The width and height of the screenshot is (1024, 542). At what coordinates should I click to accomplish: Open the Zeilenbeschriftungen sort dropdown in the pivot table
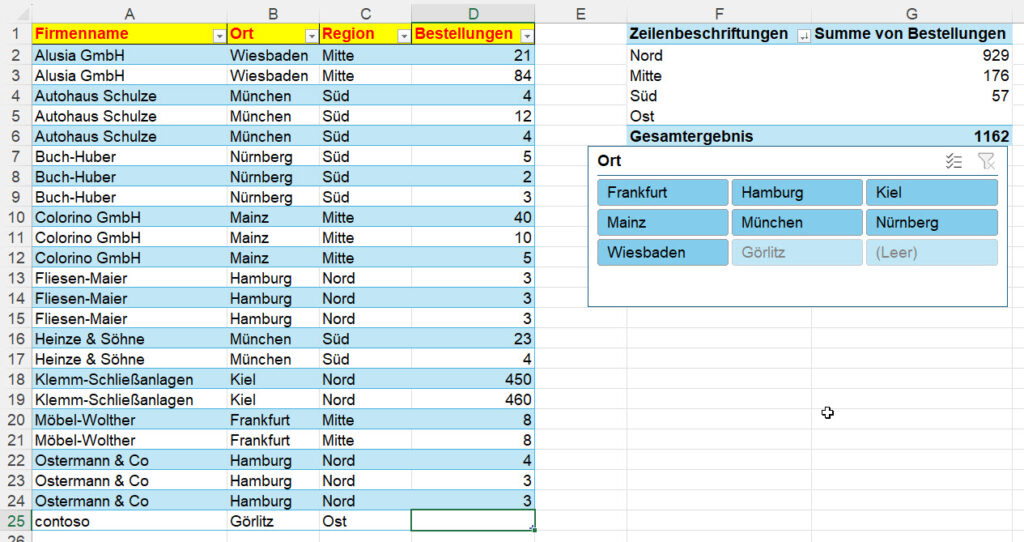803,35
